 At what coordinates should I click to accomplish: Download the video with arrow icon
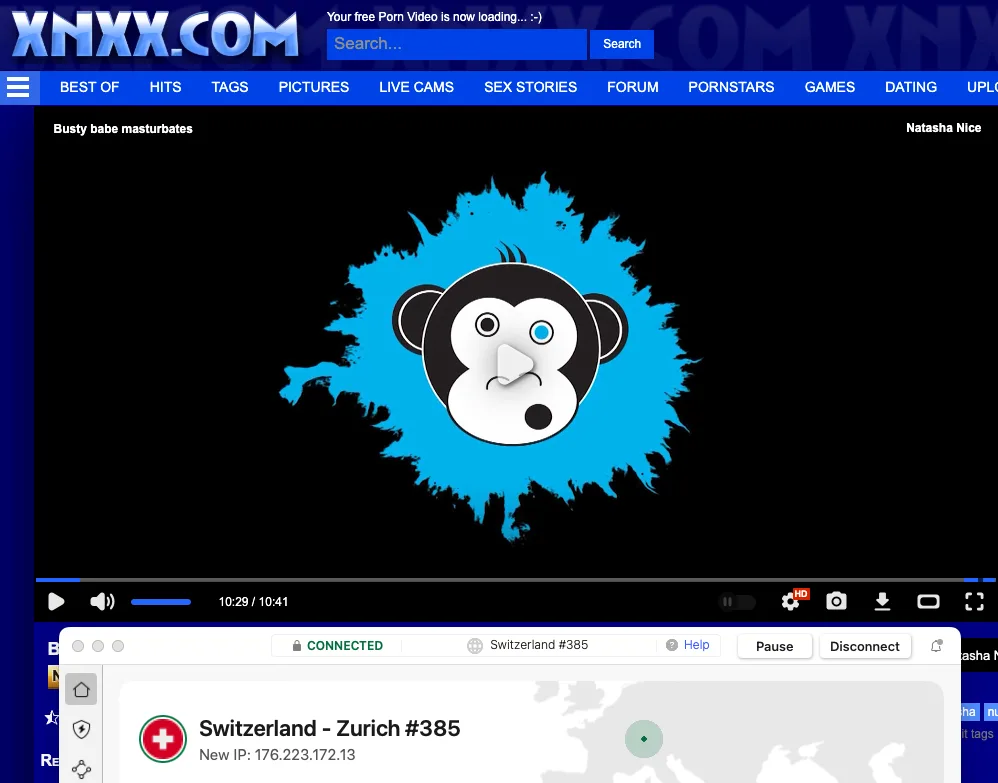[882, 601]
